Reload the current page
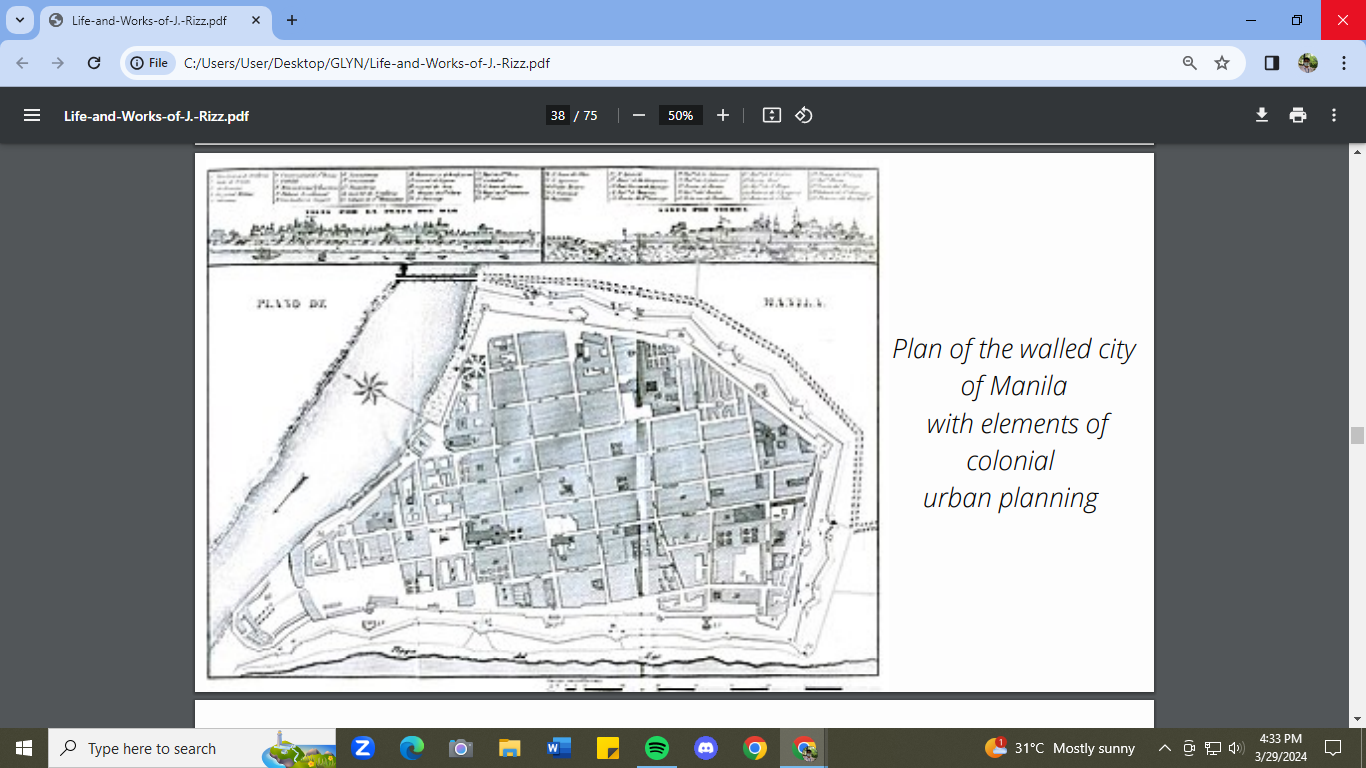1366x768 pixels. point(94,63)
